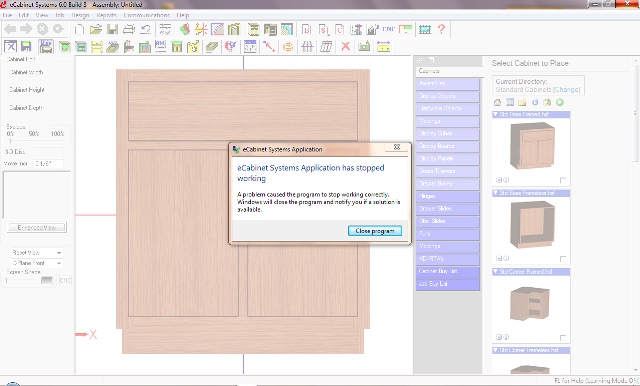Screen dimensions: 640x386
Task: Collapse the Std Base Framed header
Action: [x=495, y=114]
